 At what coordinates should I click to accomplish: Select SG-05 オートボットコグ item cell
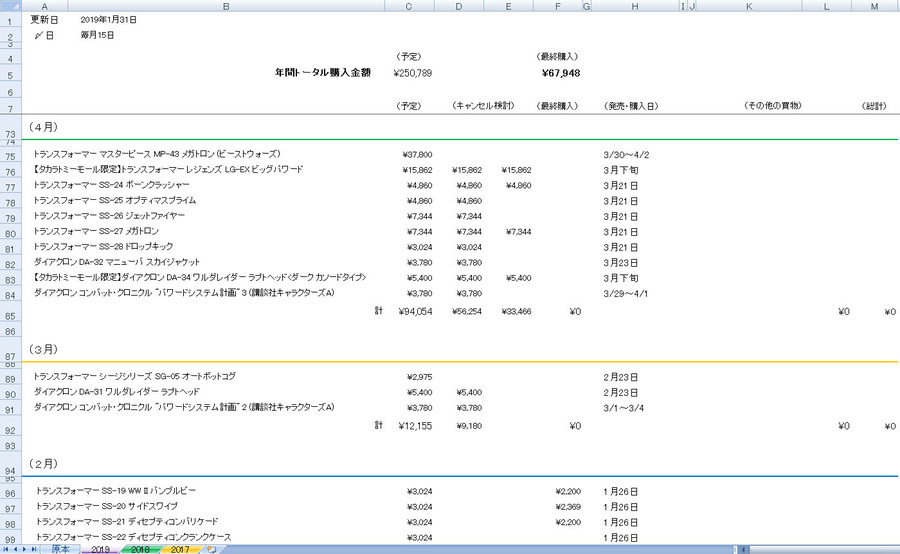(135, 377)
